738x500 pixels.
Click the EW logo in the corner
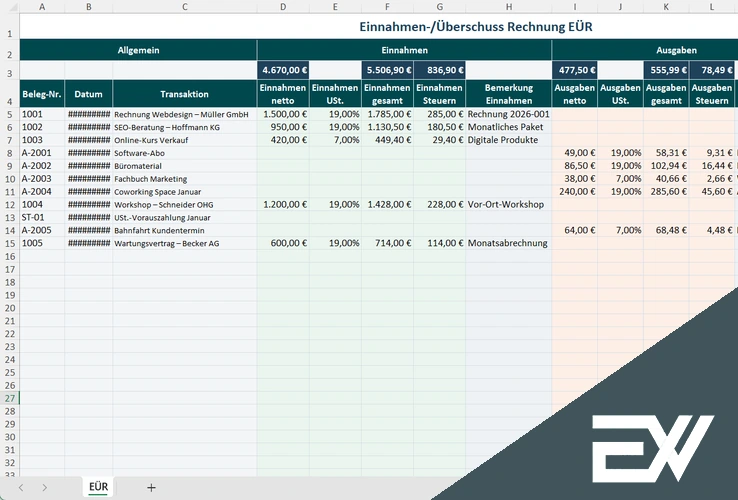[651, 446]
